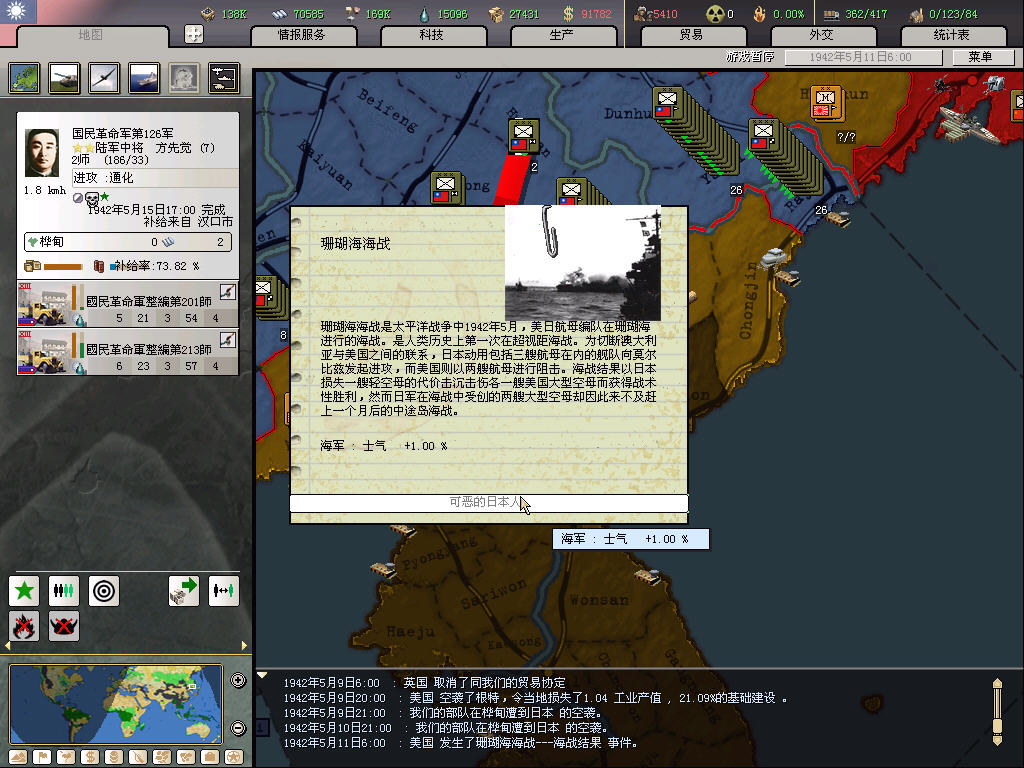Go to the 贸易 trade tab

tap(692, 35)
